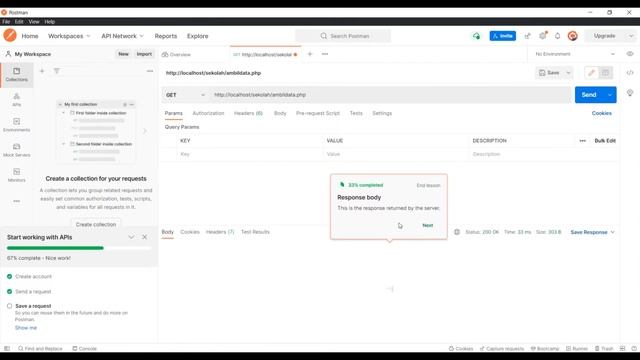Switch to the request Headers (6) tab

pyautogui.click(x=248, y=113)
